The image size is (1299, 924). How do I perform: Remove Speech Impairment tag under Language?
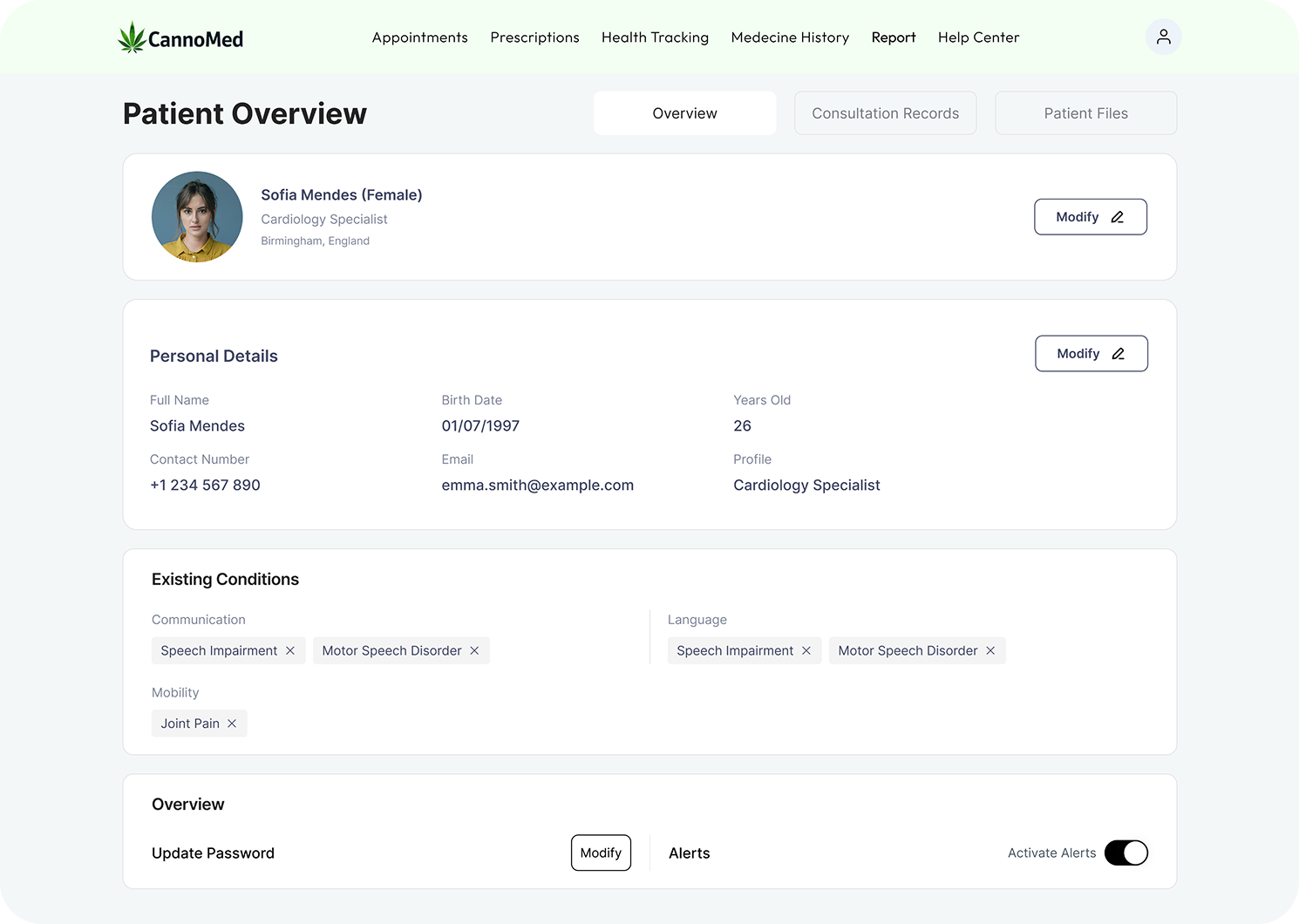(806, 651)
